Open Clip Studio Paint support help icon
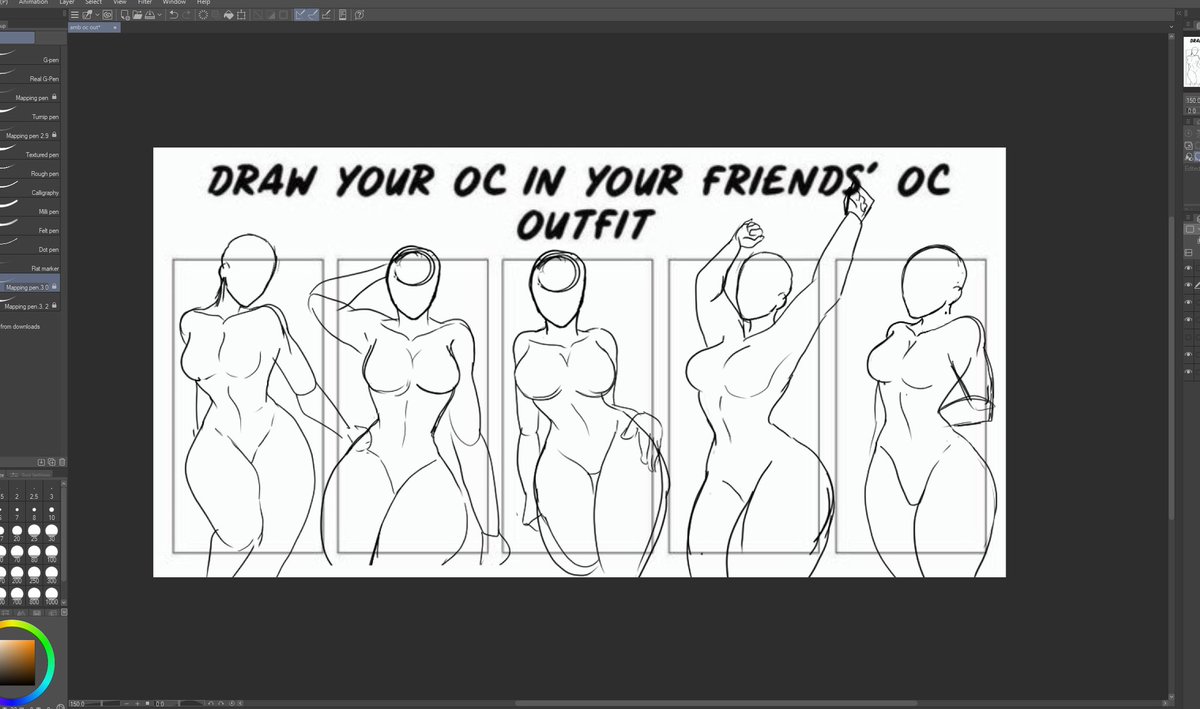The width and height of the screenshot is (1200, 709). point(359,15)
